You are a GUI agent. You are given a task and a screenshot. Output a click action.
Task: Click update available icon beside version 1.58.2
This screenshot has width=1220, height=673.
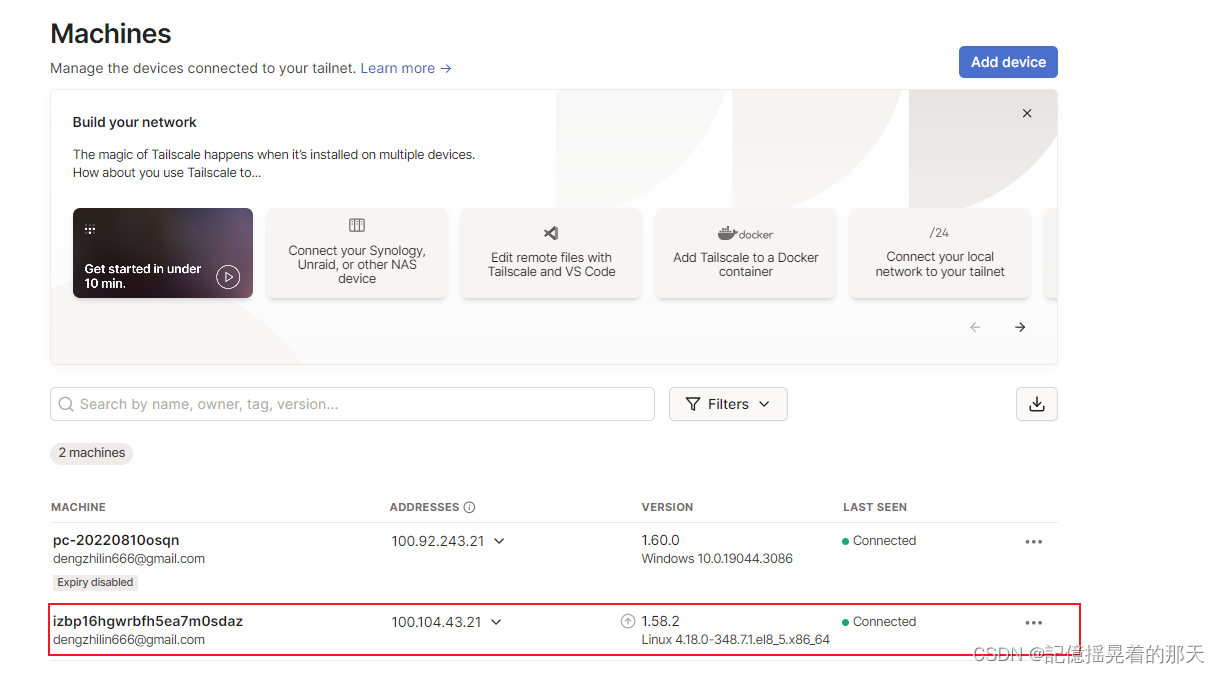pyautogui.click(x=628, y=621)
